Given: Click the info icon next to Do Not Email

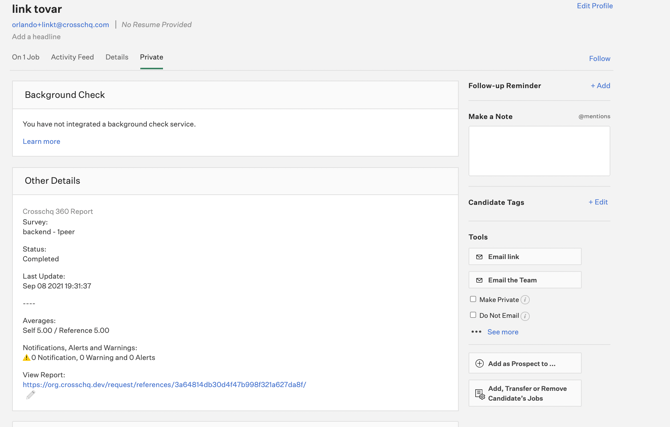Looking at the screenshot, I should pos(526,316).
